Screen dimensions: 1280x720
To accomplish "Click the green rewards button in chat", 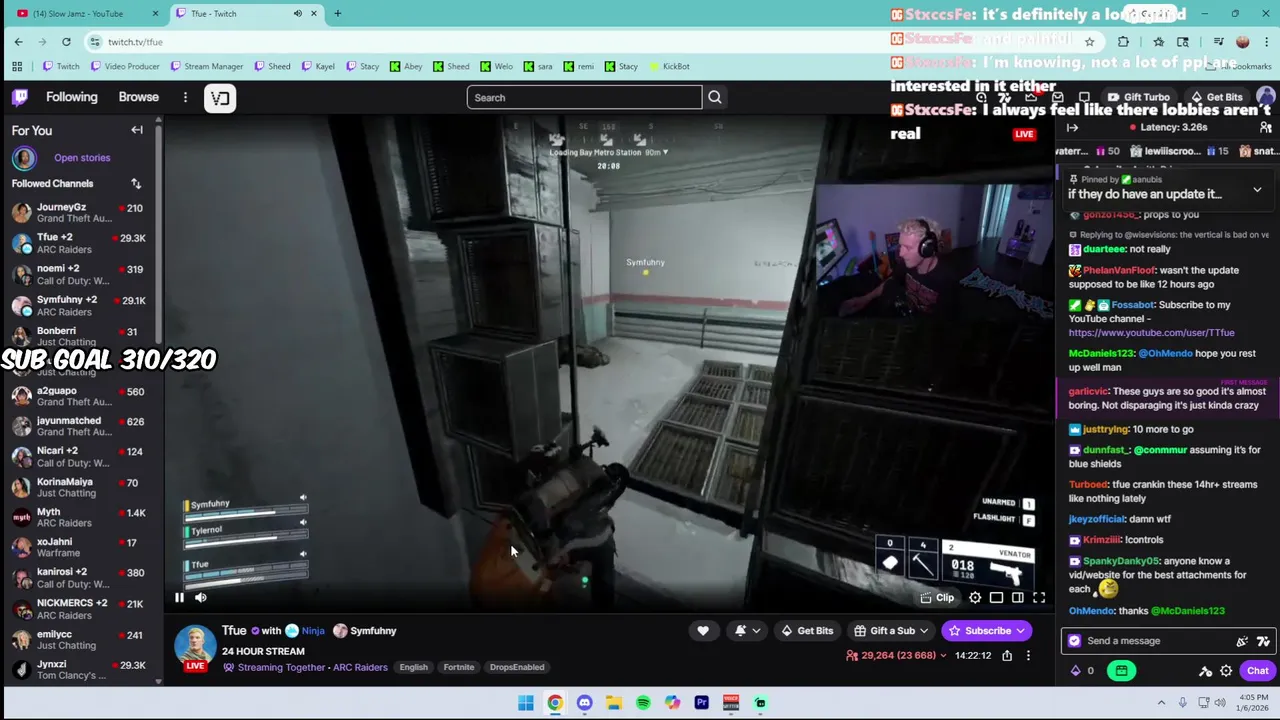I will click(x=1122, y=671).
